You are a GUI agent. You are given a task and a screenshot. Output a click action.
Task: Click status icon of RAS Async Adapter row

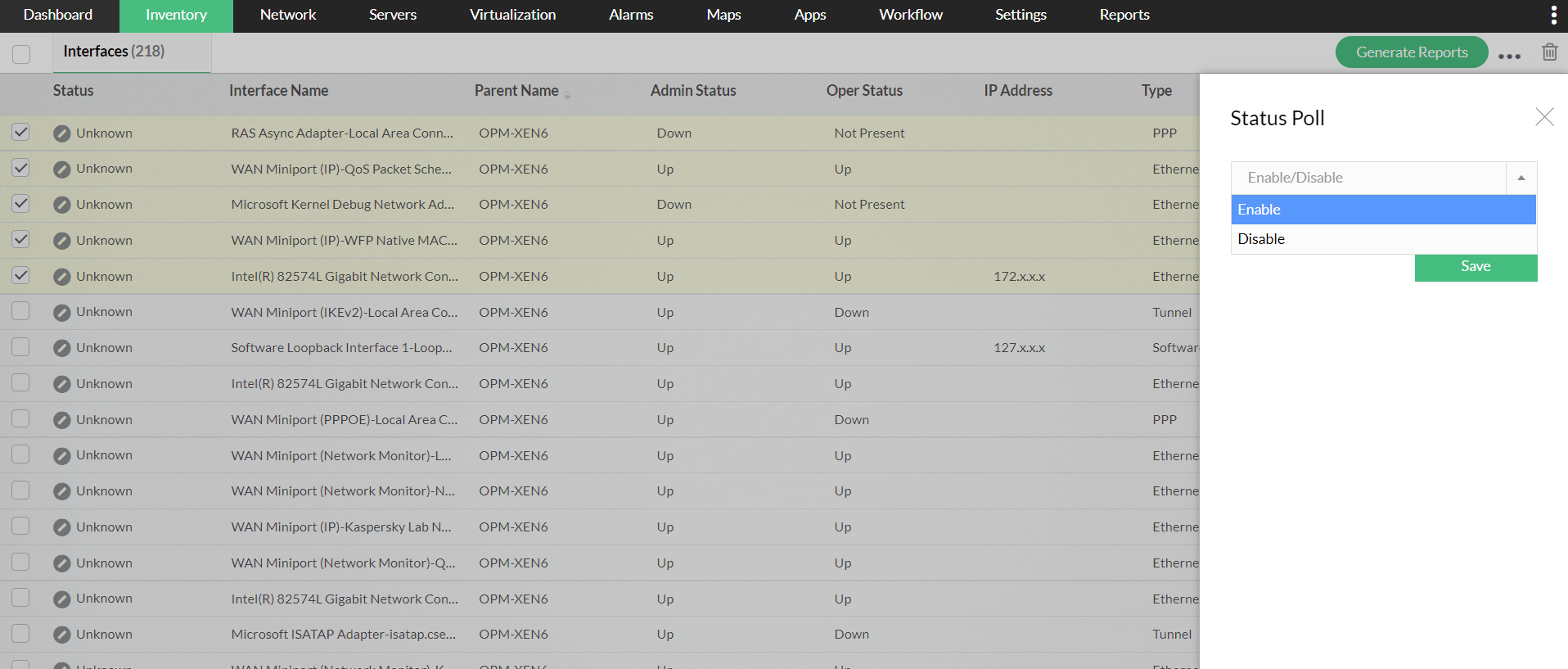tap(62, 133)
